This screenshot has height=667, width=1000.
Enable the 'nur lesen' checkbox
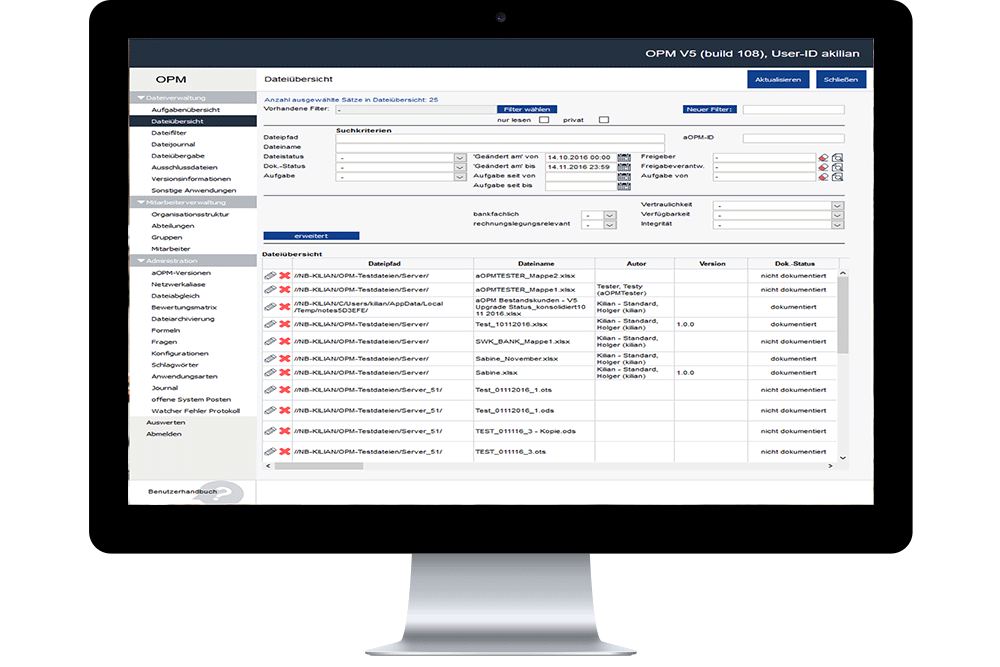pos(545,119)
